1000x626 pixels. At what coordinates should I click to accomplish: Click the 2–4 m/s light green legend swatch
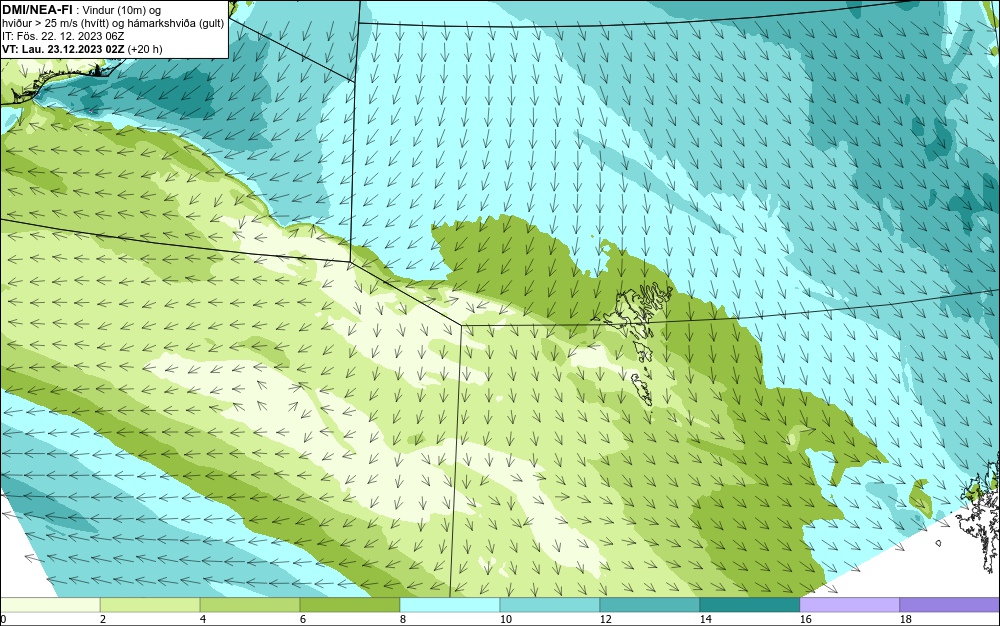150,605
